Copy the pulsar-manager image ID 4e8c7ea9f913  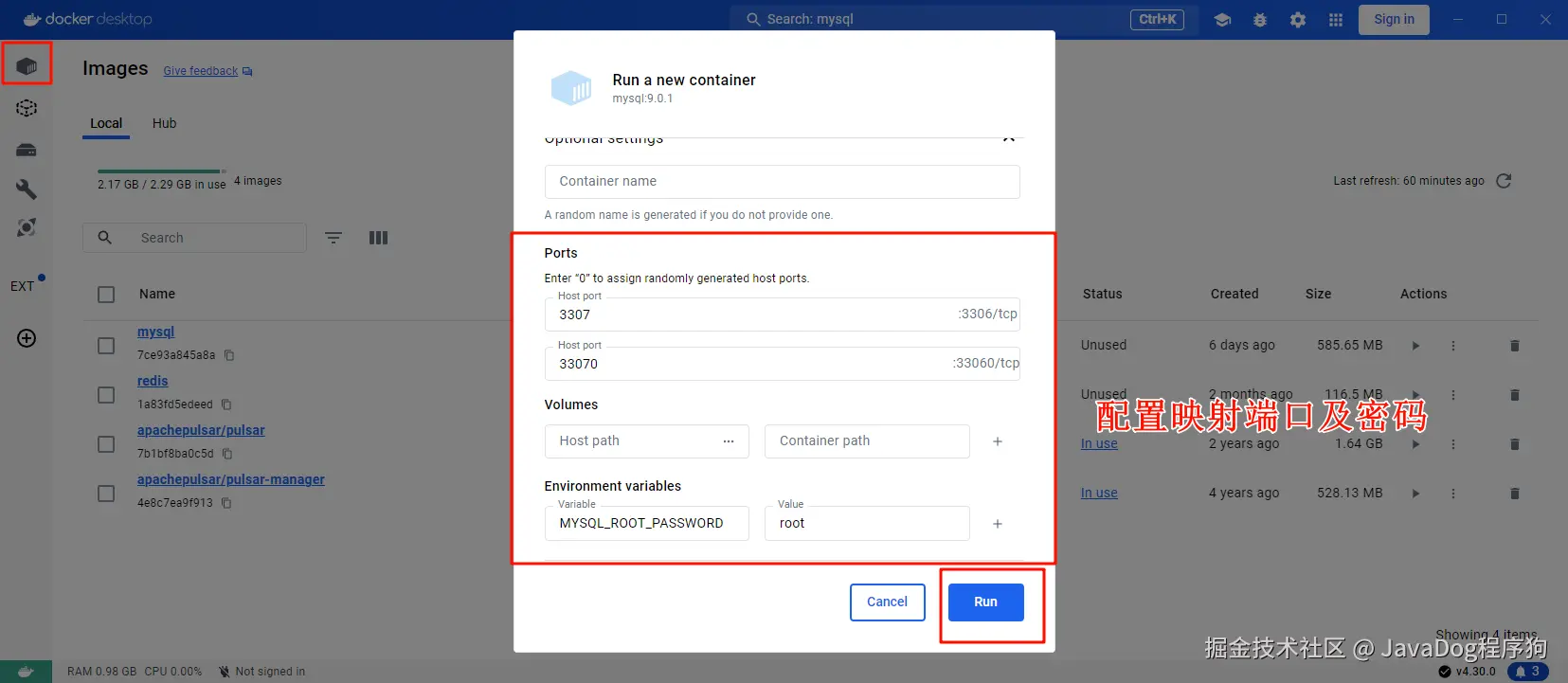(226, 503)
